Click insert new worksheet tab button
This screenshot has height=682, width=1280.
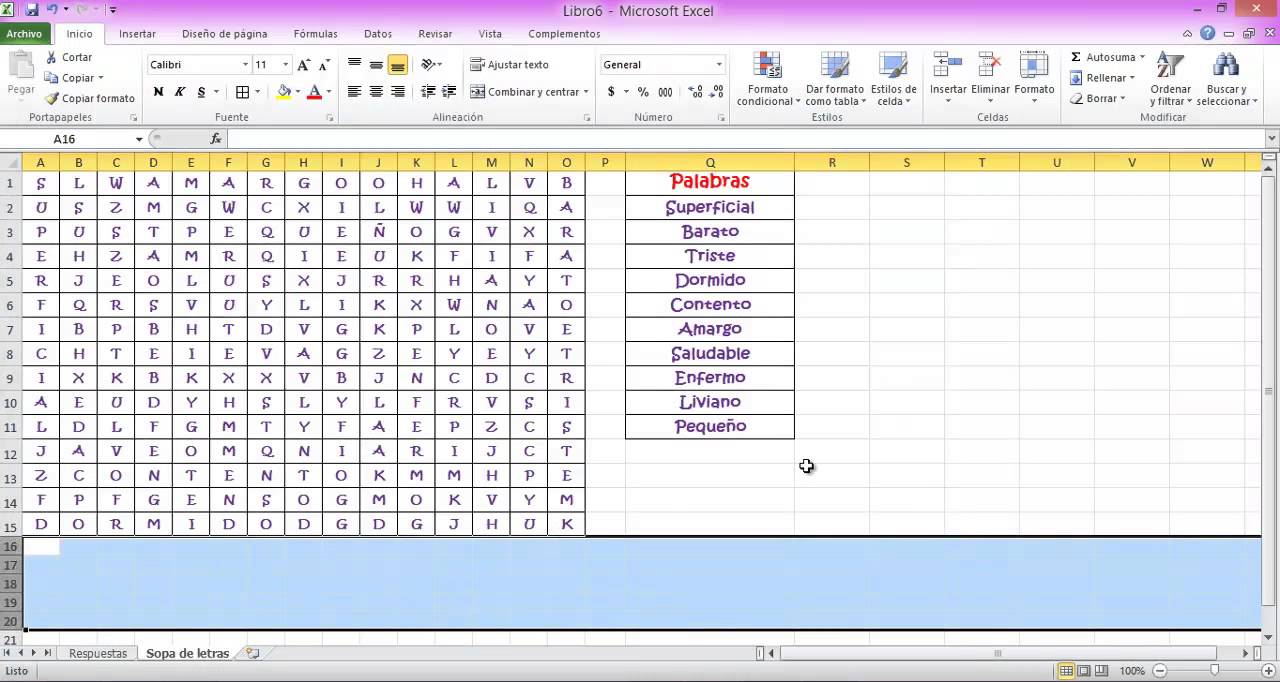(252, 653)
